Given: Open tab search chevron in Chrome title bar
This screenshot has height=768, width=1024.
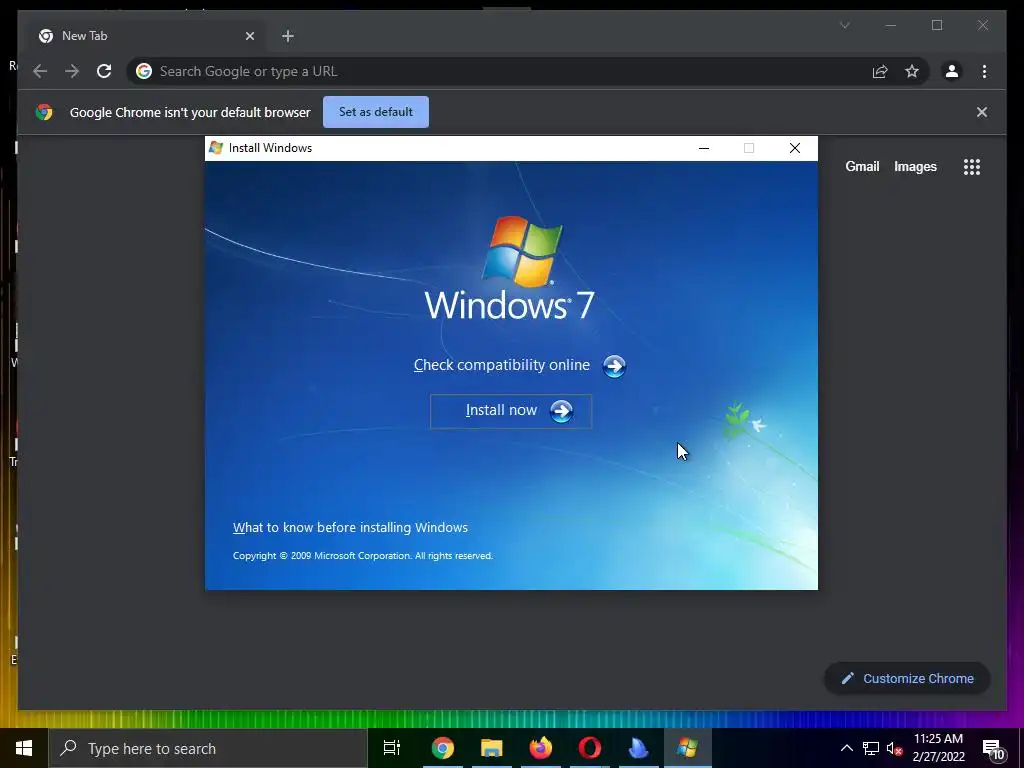Looking at the screenshot, I should (x=844, y=25).
